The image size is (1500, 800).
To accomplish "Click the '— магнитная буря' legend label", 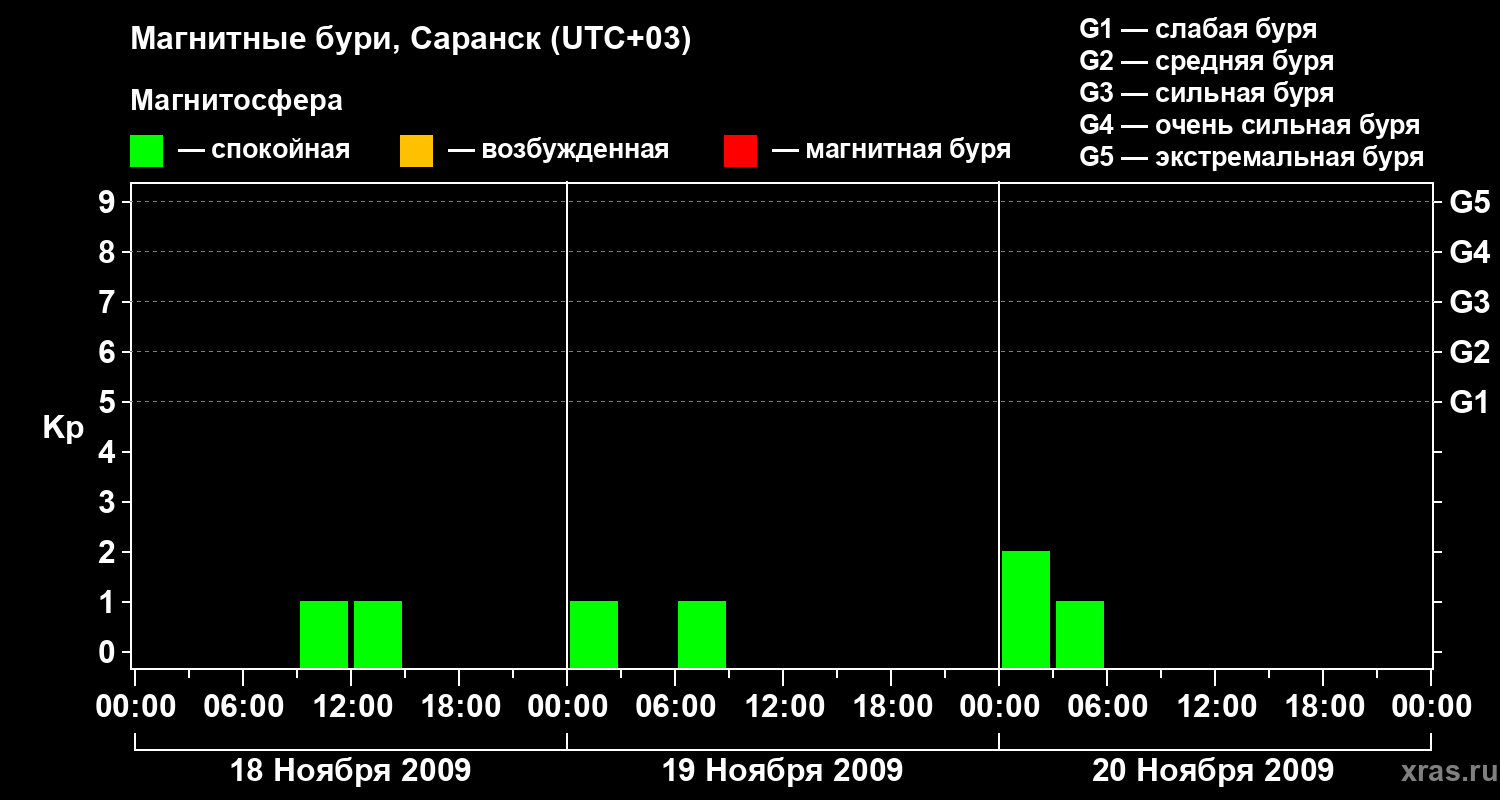I will 892,150.
